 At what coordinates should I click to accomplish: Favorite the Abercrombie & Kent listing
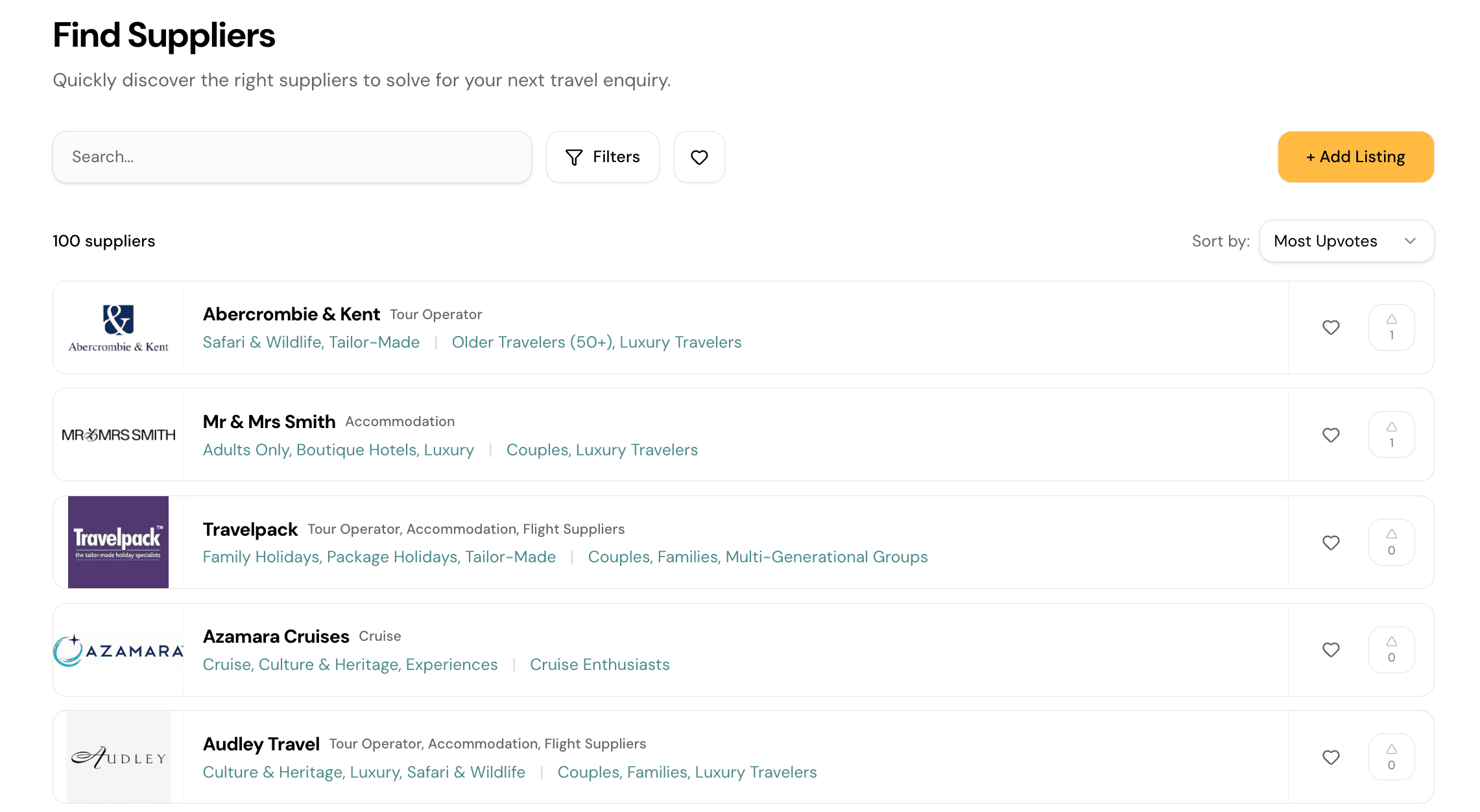1330,328
